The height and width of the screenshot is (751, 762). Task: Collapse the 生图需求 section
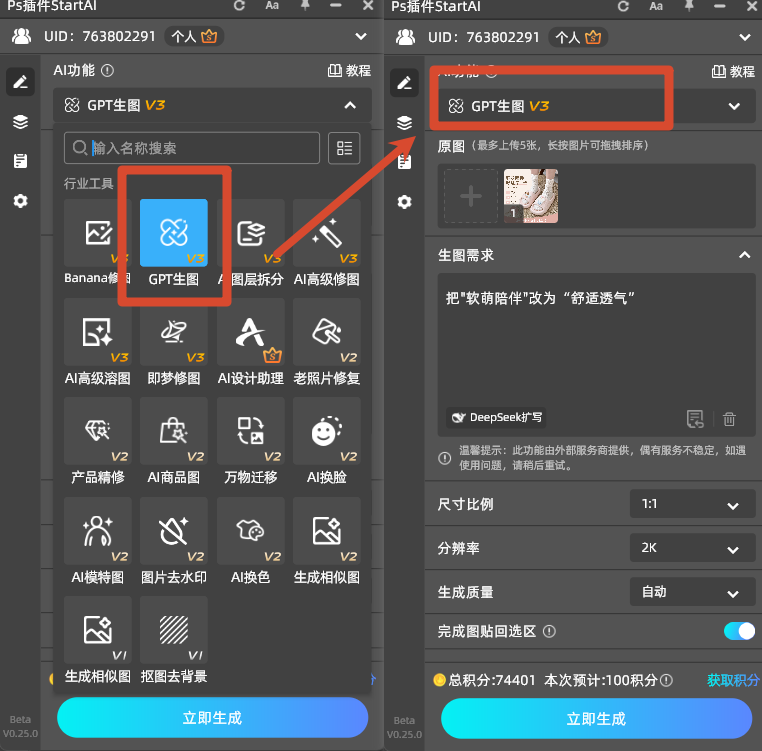[x=744, y=255]
